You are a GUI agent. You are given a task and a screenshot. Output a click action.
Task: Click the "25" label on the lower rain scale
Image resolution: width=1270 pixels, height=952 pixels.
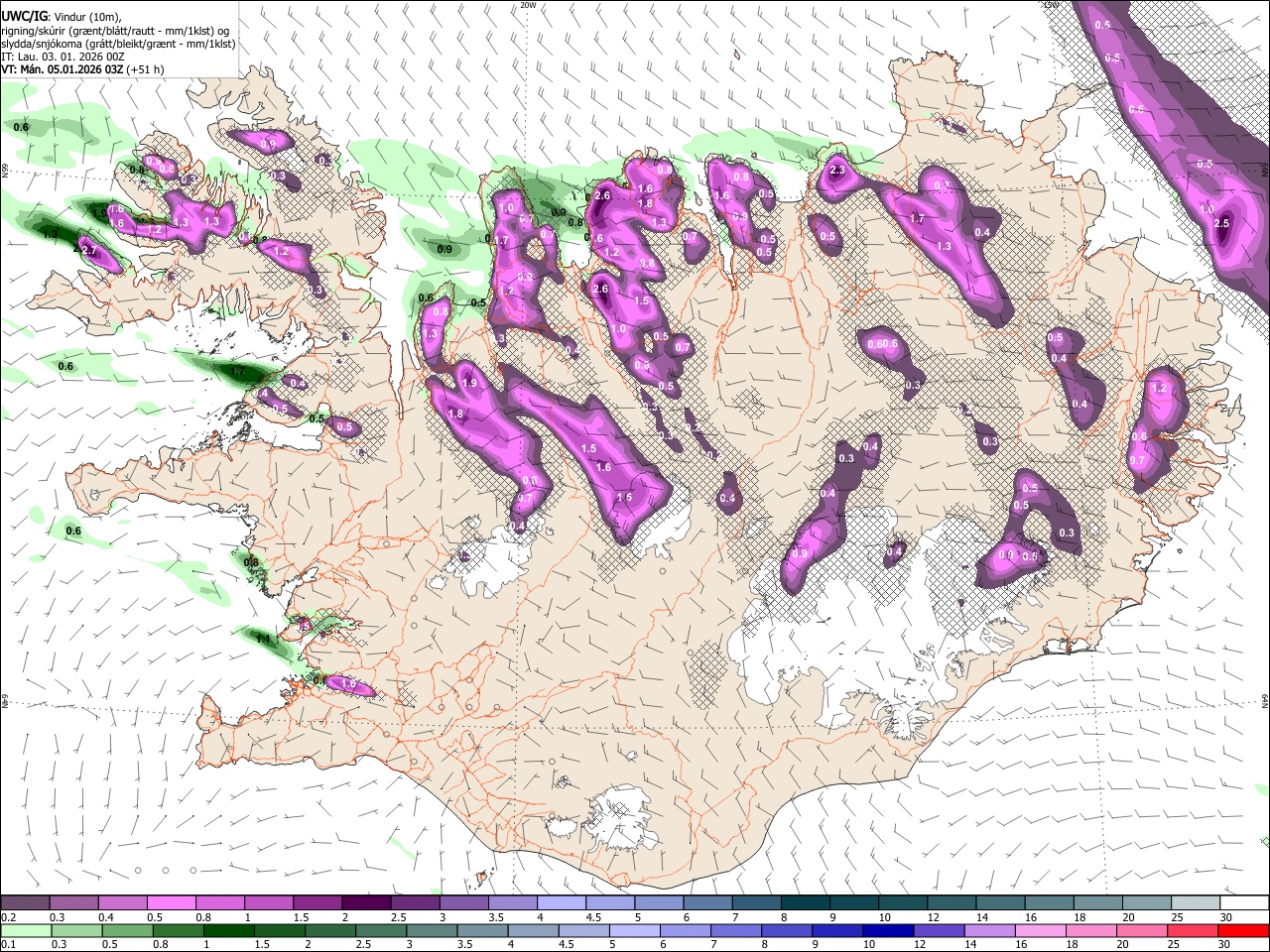coord(1175,945)
